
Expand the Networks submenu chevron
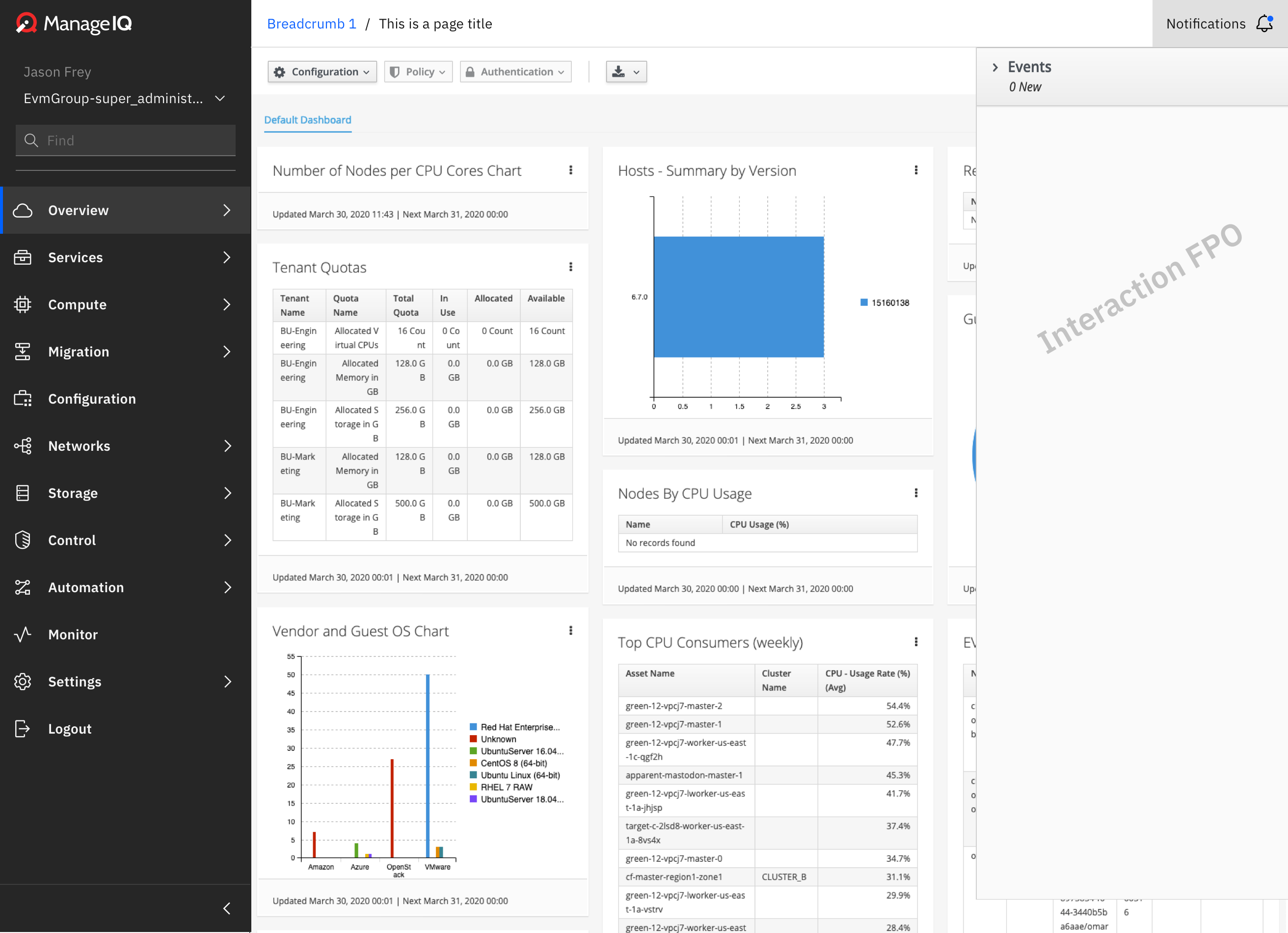(x=227, y=446)
